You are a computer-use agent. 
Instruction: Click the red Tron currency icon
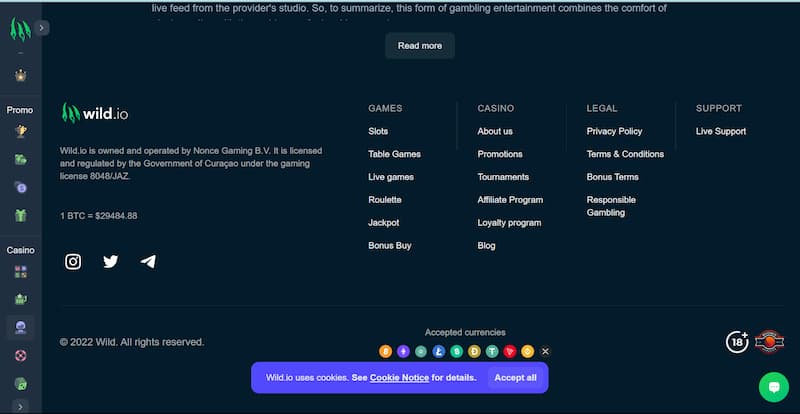510,351
